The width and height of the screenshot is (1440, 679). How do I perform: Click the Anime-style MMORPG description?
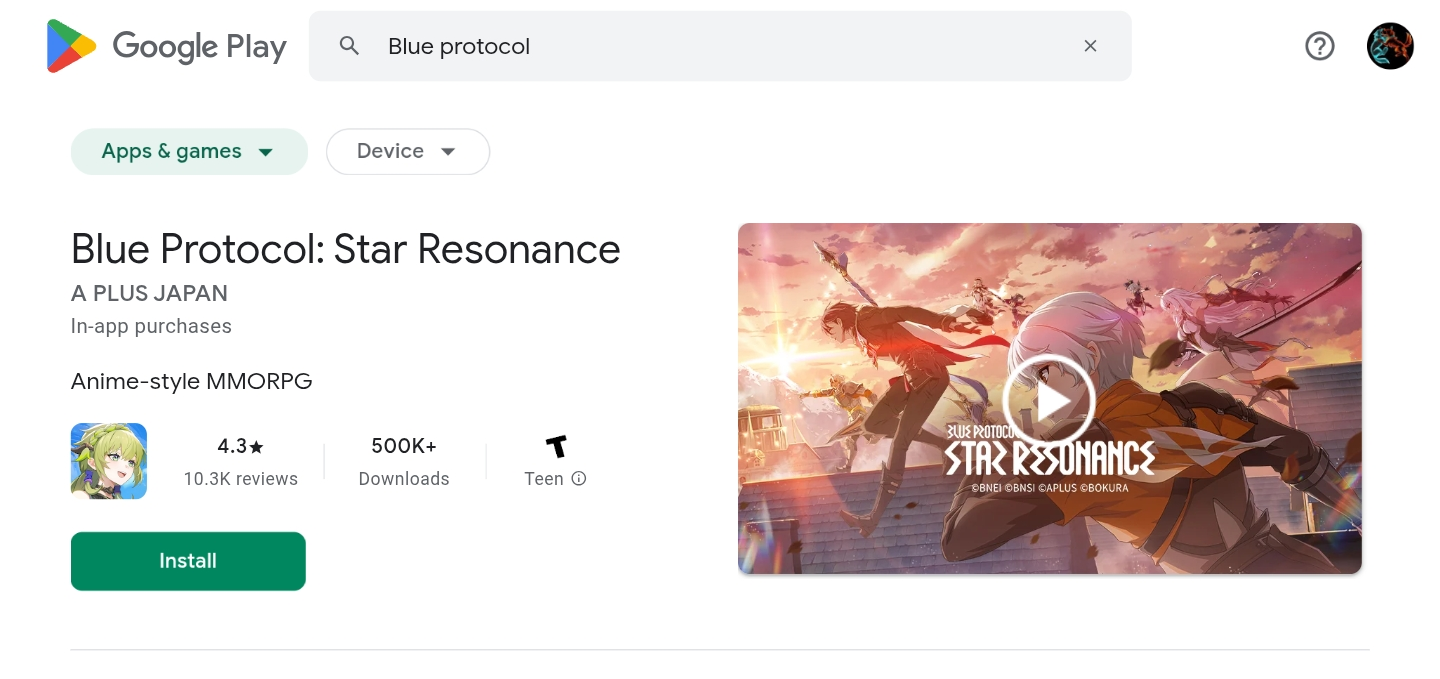[192, 381]
